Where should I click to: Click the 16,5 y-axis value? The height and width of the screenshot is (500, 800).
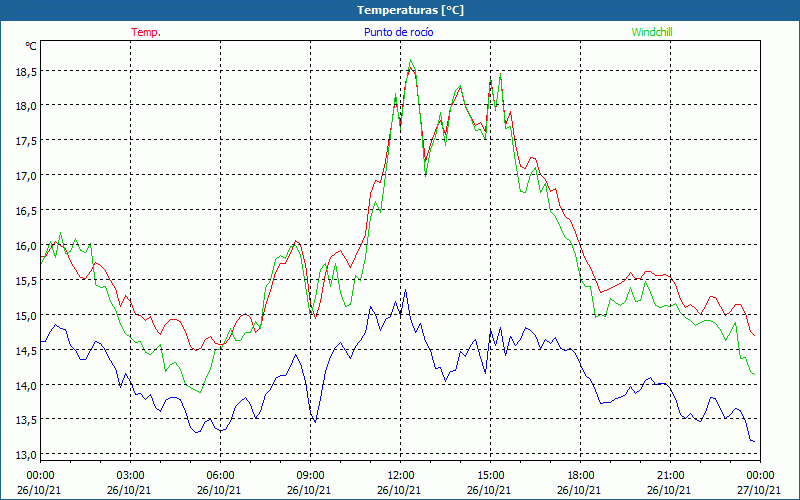click(x=27, y=212)
